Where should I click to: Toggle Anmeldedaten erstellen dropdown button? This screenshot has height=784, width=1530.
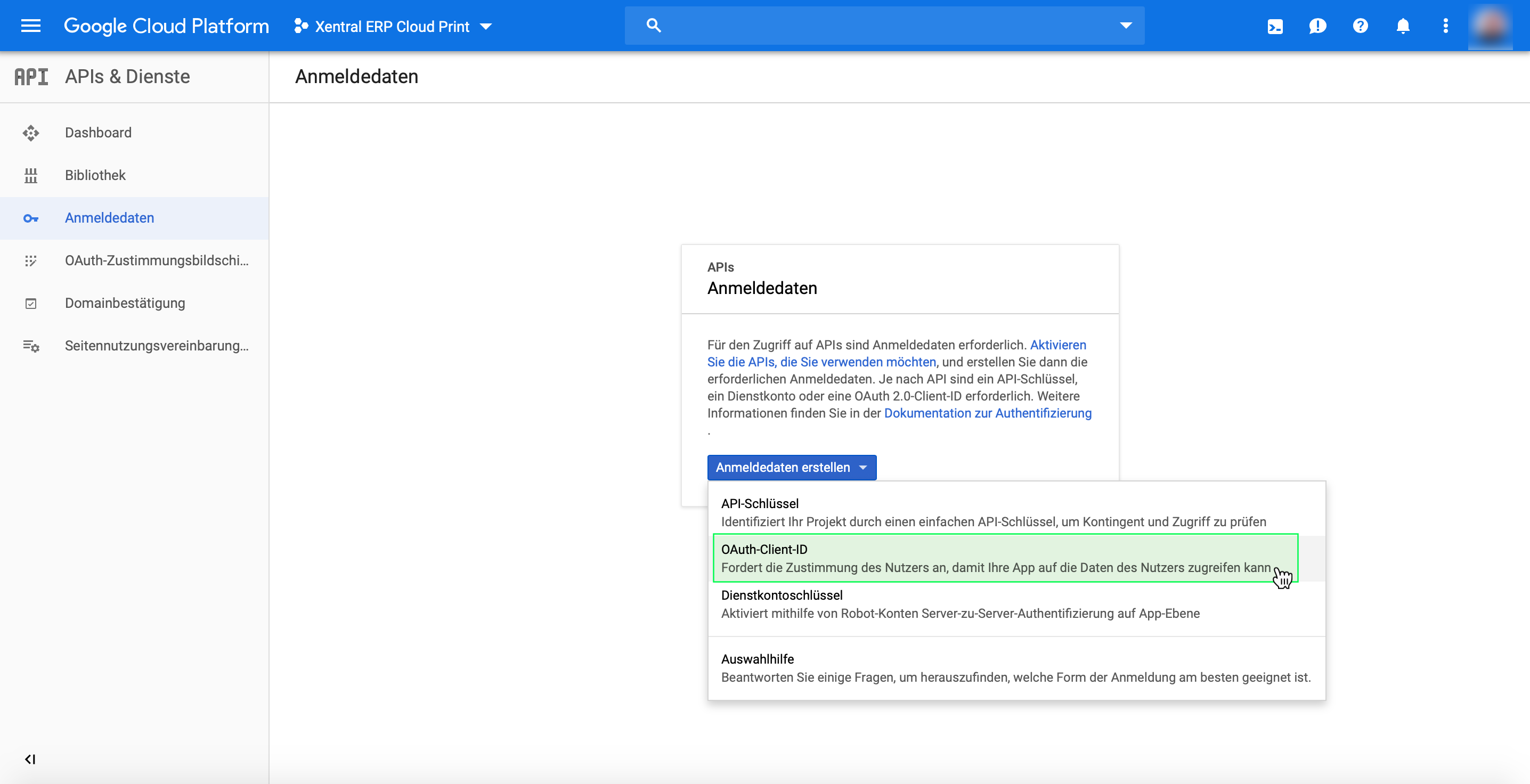[x=791, y=468]
